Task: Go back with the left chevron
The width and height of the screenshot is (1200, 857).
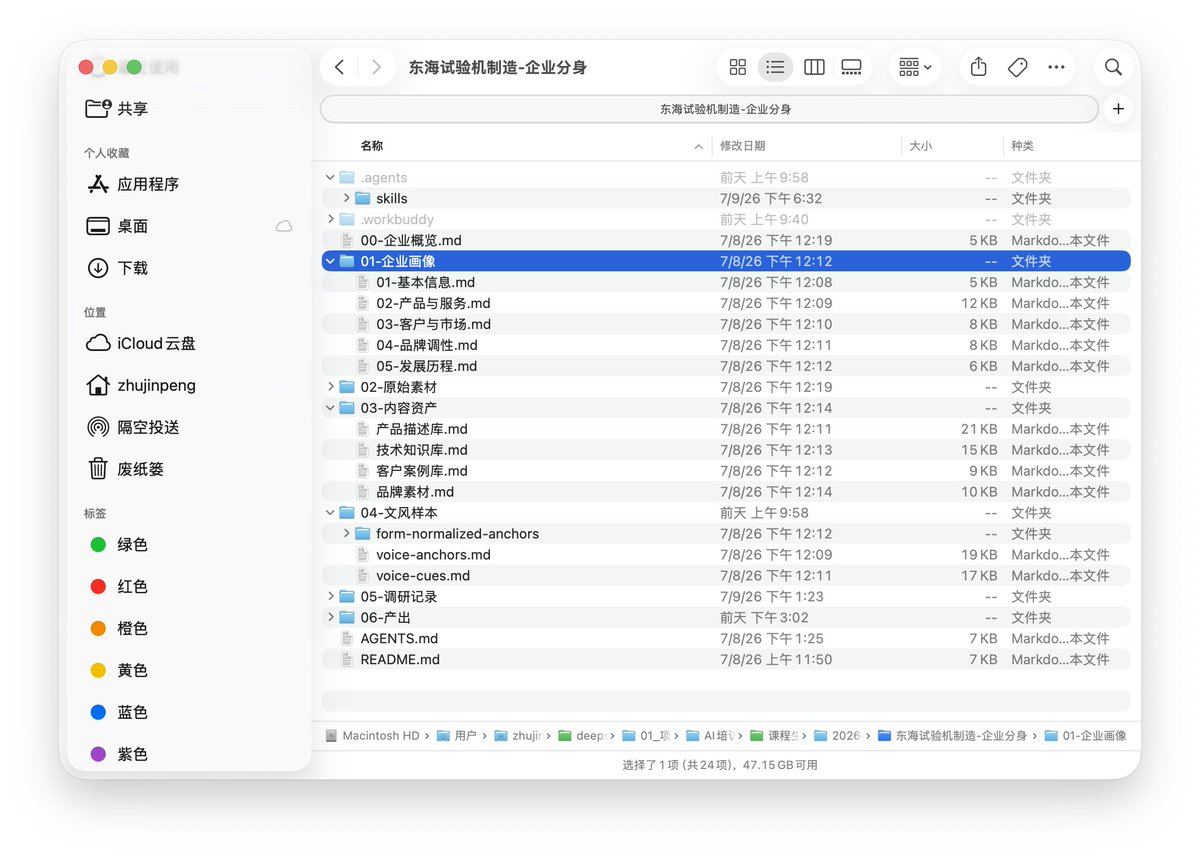Action: tap(340, 67)
